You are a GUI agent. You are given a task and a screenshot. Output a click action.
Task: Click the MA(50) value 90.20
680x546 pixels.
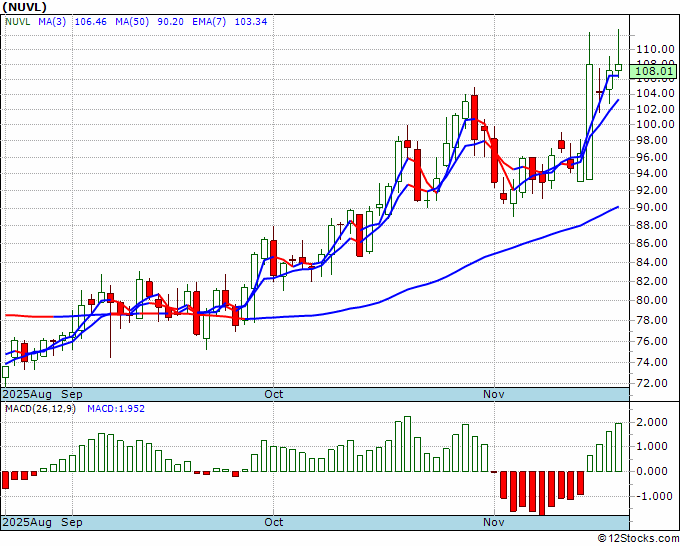pos(170,22)
